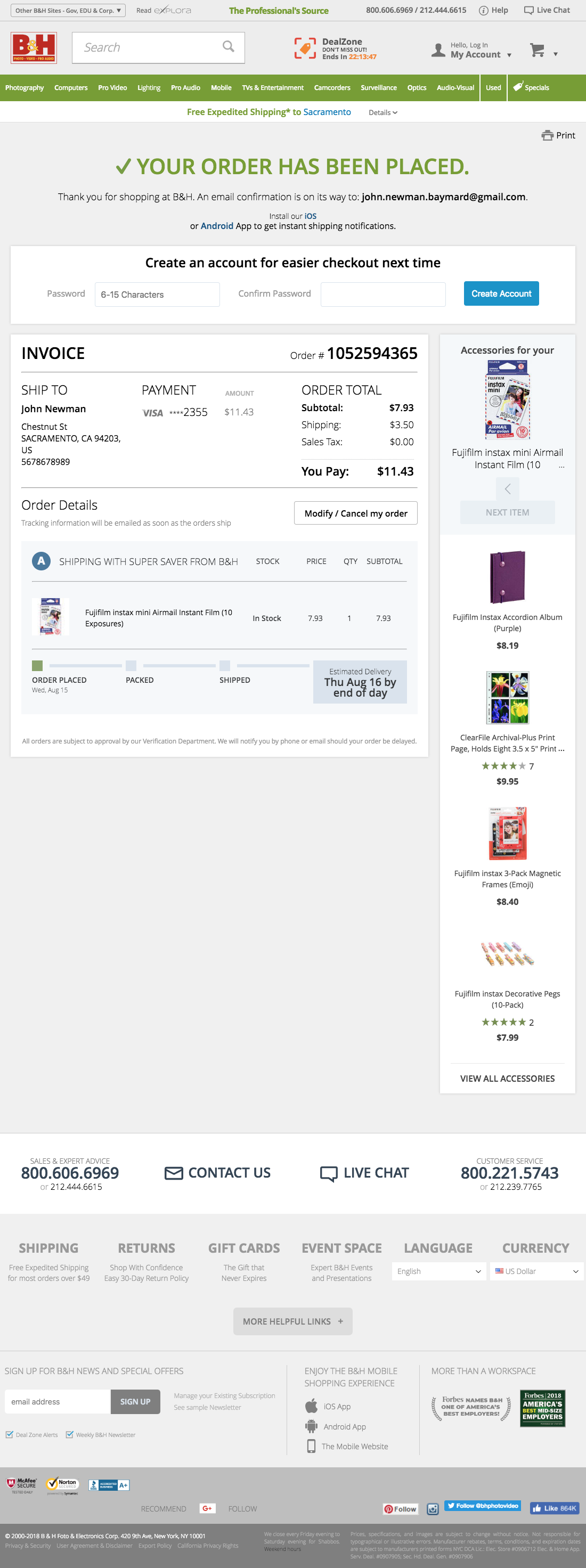Click the DealZone tag icon

305,48
